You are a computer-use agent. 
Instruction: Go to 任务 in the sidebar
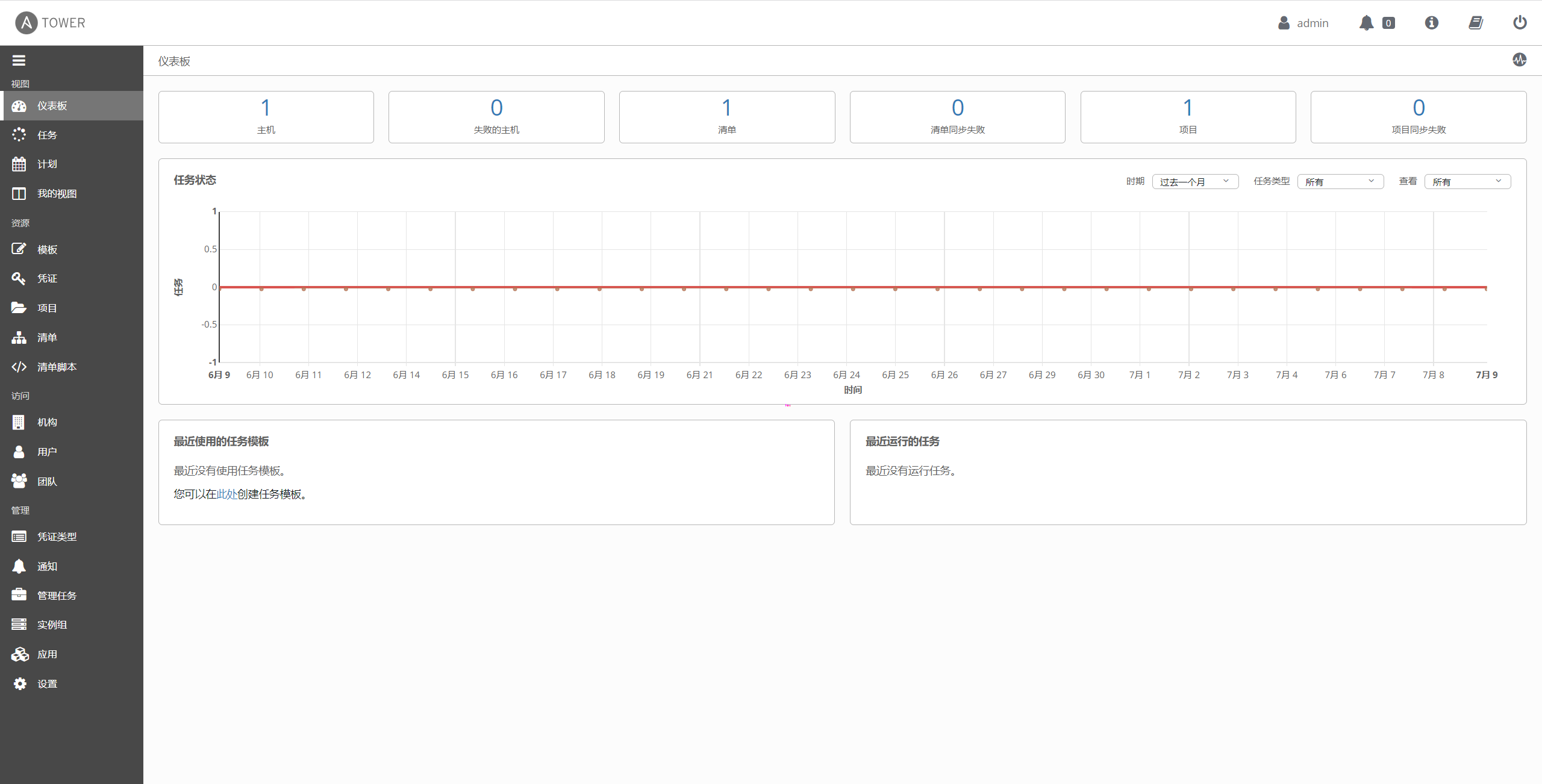(x=47, y=135)
